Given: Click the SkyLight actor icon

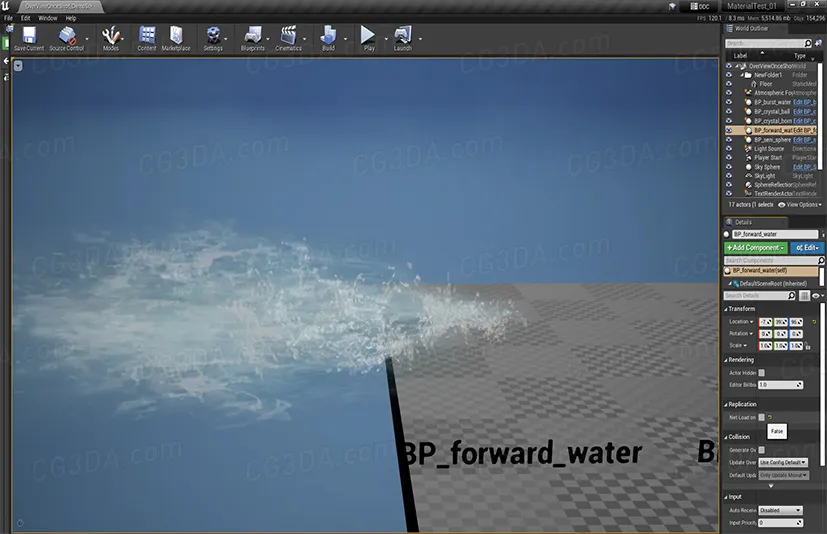Looking at the screenshot, I should point(748,176).
